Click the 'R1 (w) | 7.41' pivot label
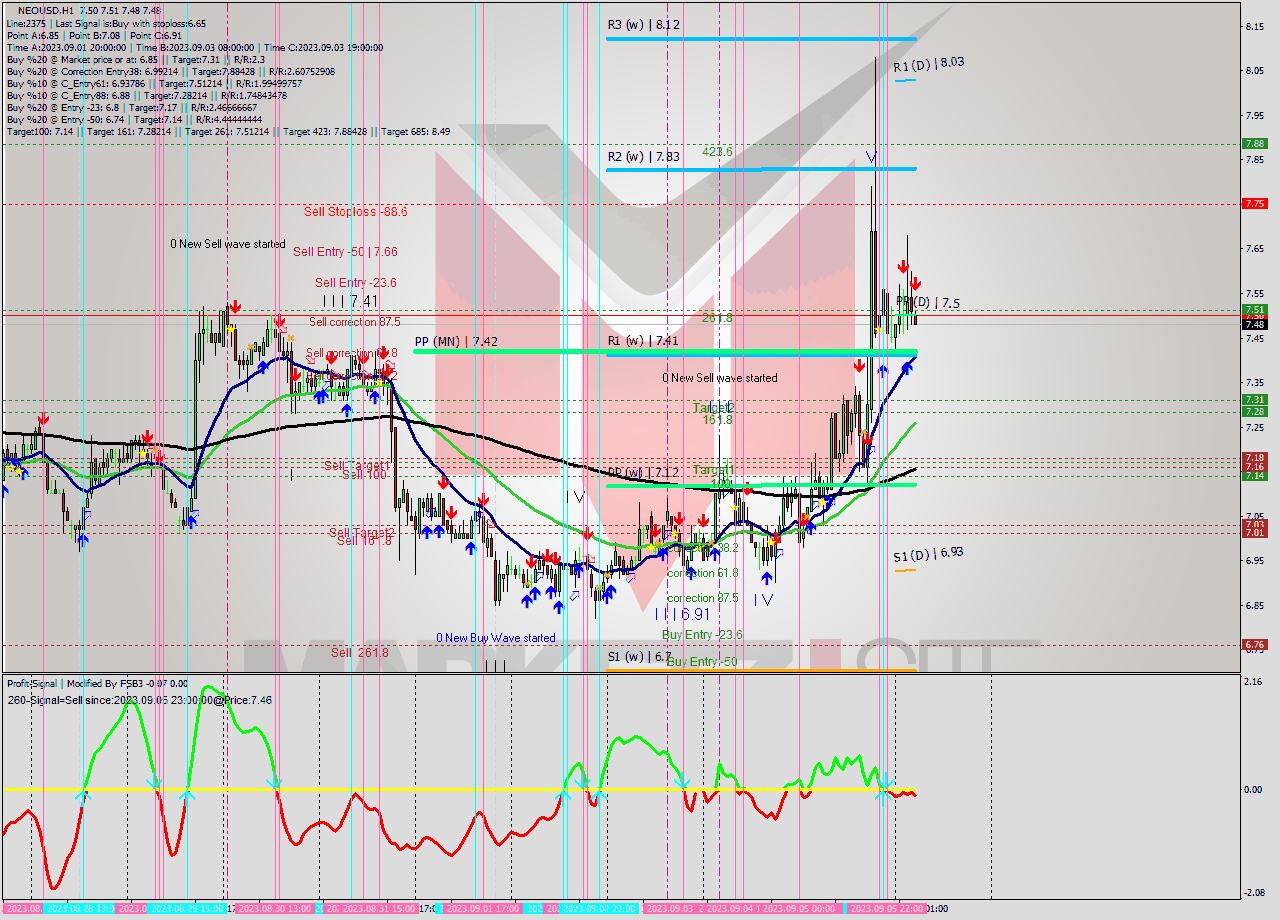This screenshot has width=1280, height=920. coord(643,341)
